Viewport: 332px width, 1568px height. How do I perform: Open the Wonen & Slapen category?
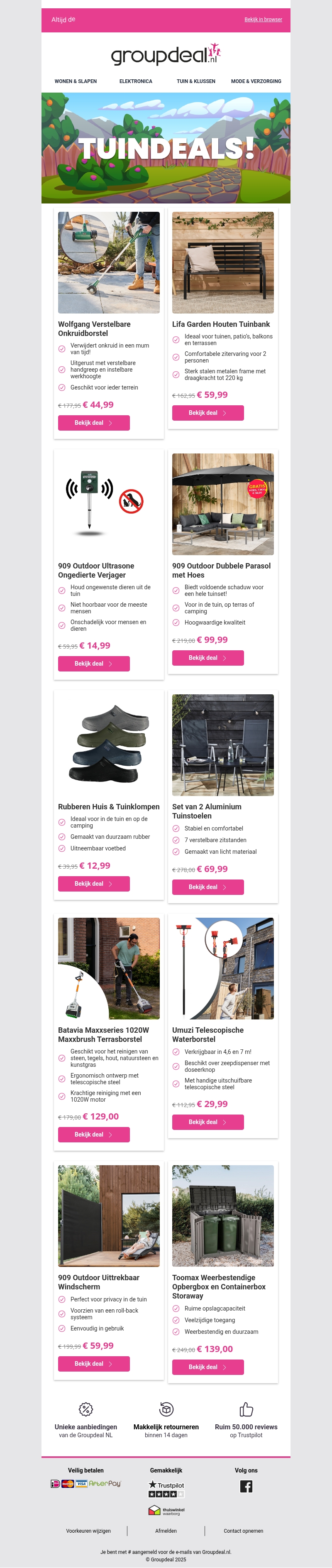(76, 81)
